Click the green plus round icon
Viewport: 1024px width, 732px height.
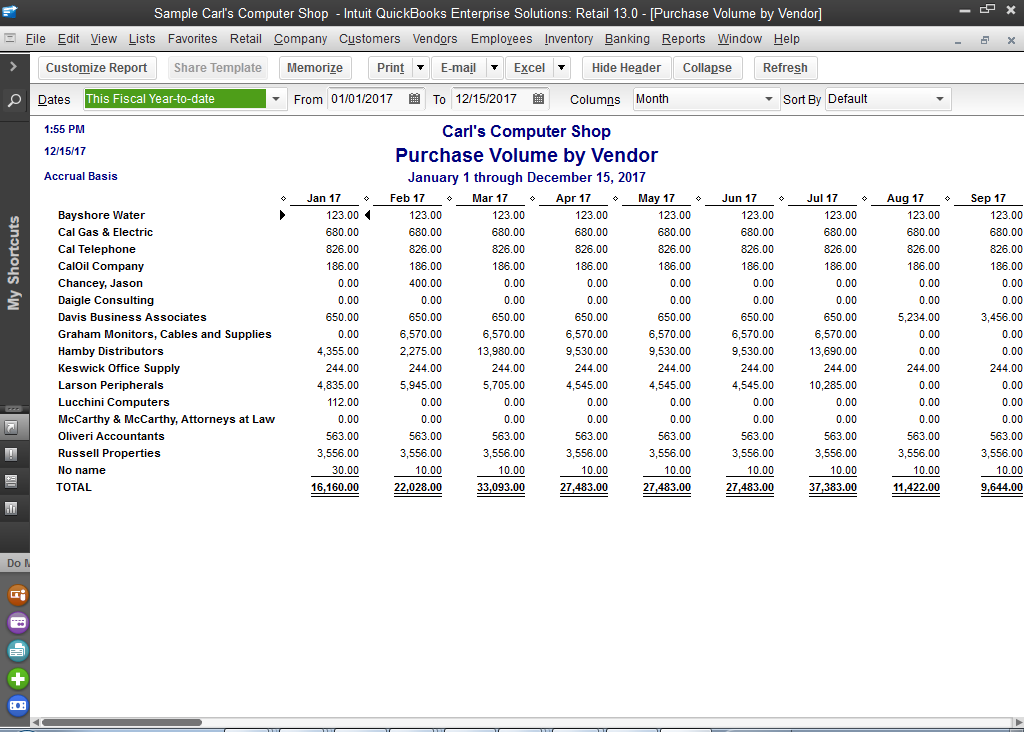coord(18,678)
